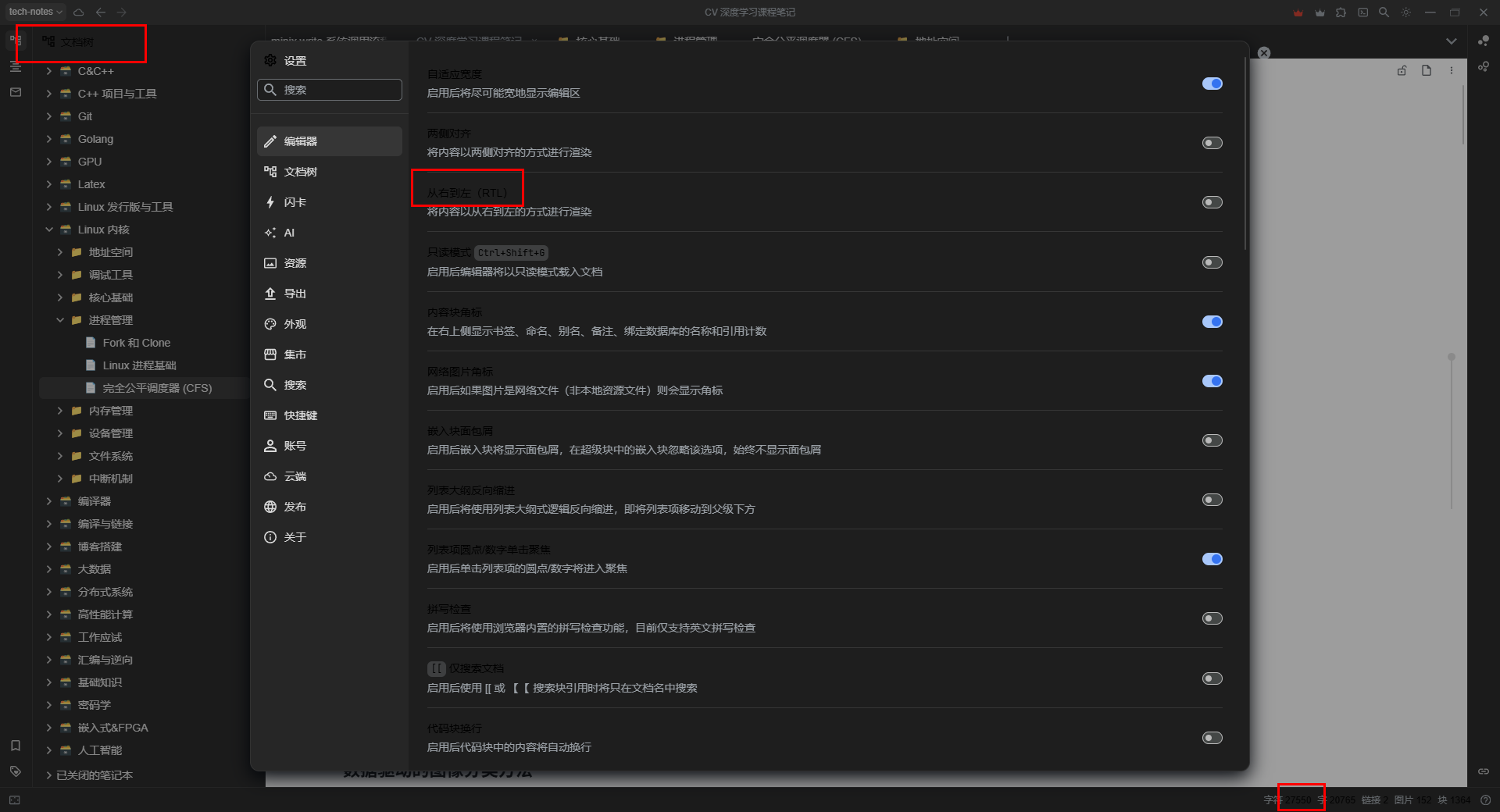Open the editor more options three-dot menu
1500x812 pixels.
pyautogui.click(x=1452, y=70)
